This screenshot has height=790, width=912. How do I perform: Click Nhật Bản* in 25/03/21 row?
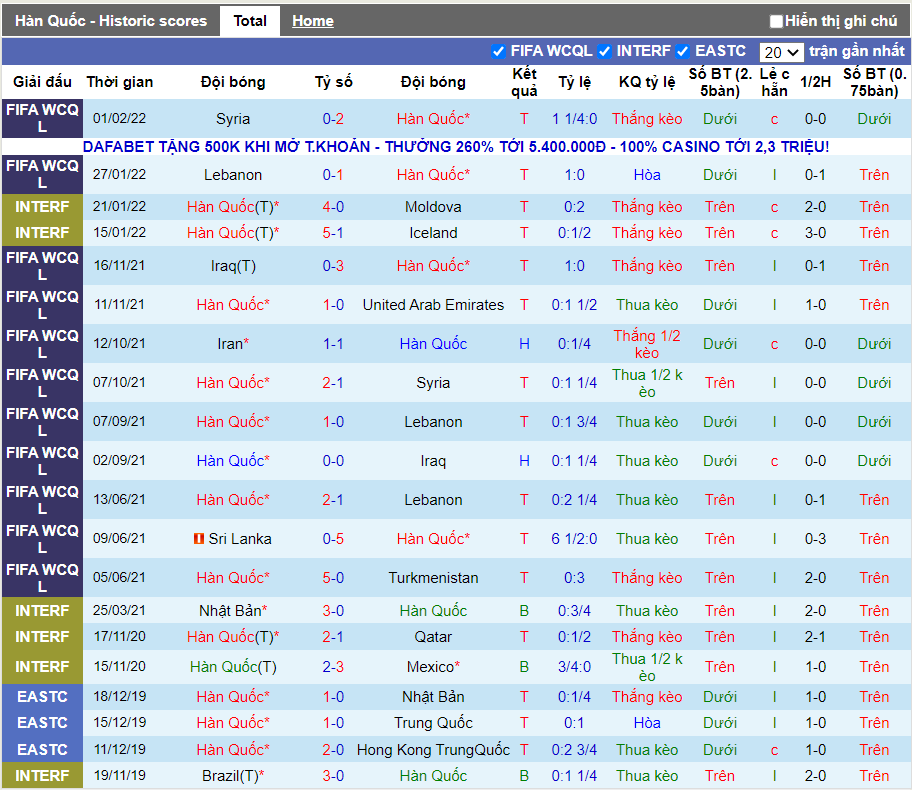pos(233,611)
